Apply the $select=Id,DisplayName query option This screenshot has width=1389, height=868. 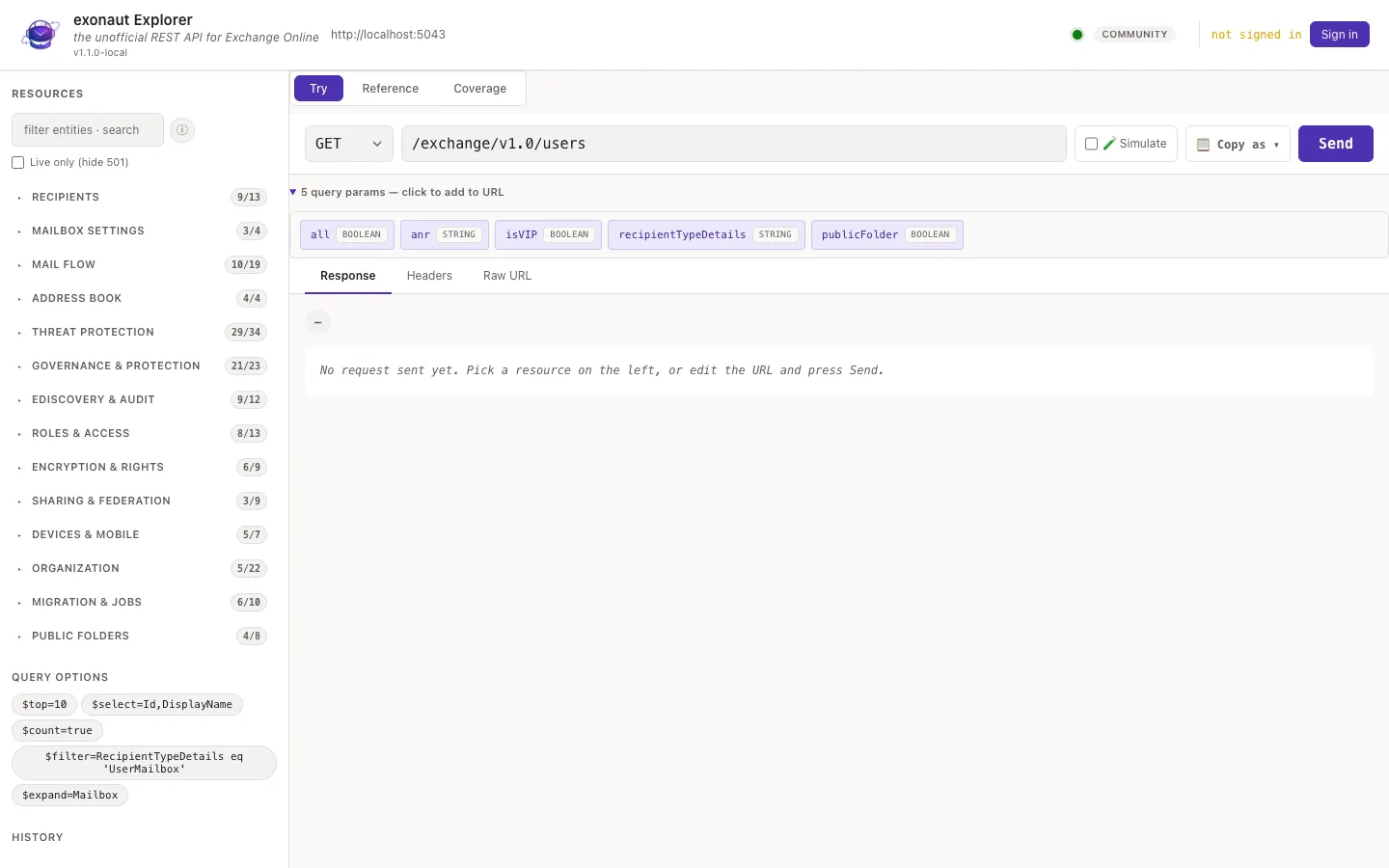point(162,705)
